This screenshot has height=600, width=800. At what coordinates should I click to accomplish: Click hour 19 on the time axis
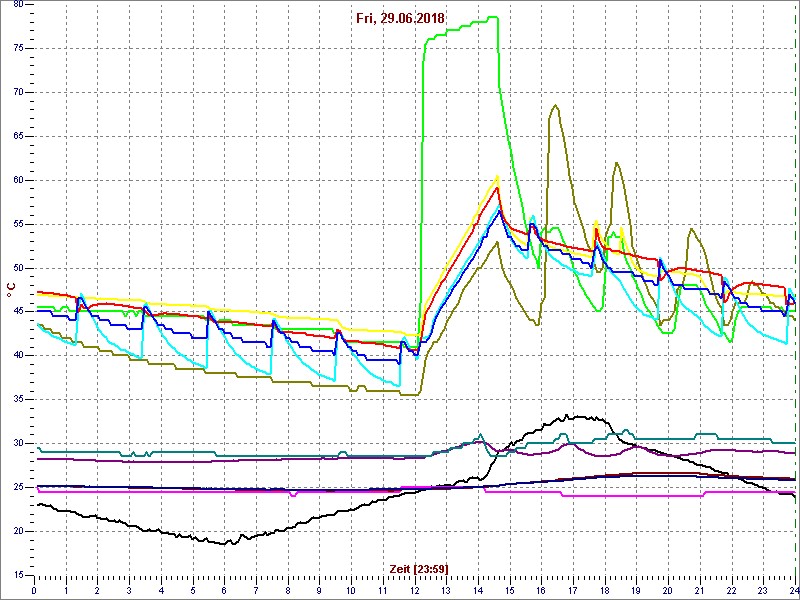tap(636, 590)
